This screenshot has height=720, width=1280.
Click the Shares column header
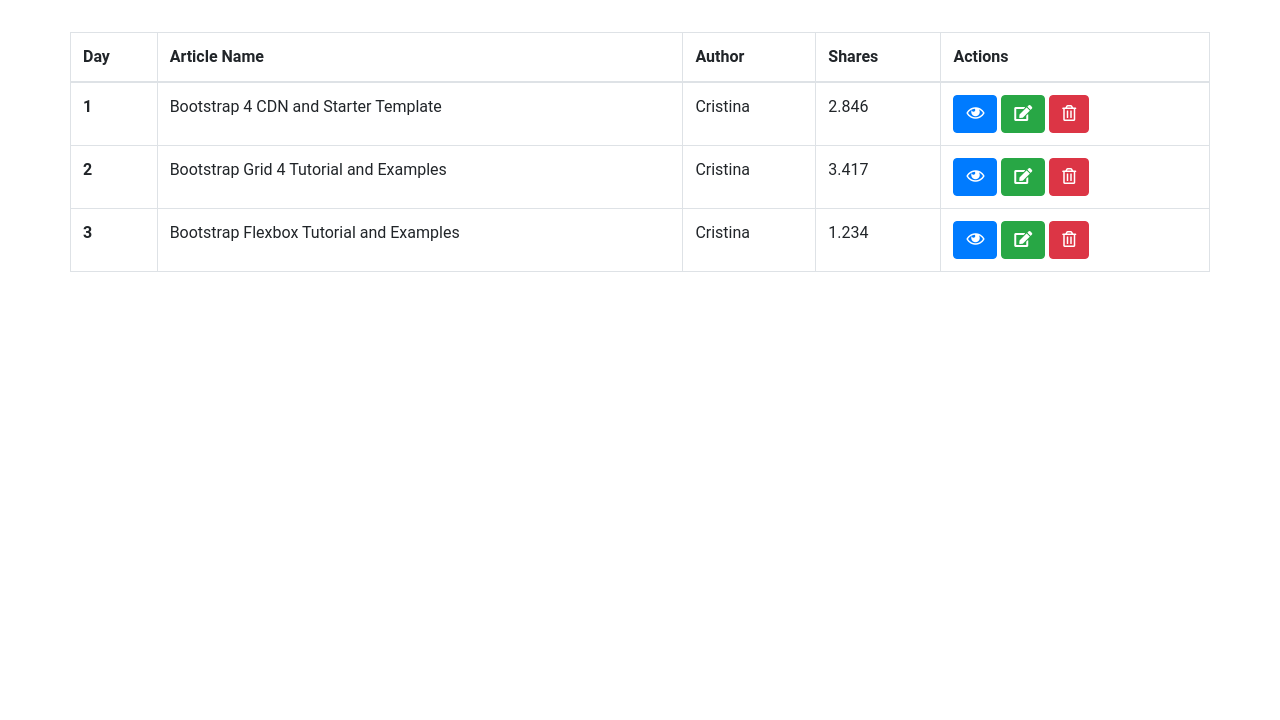[x=853, y=57]
